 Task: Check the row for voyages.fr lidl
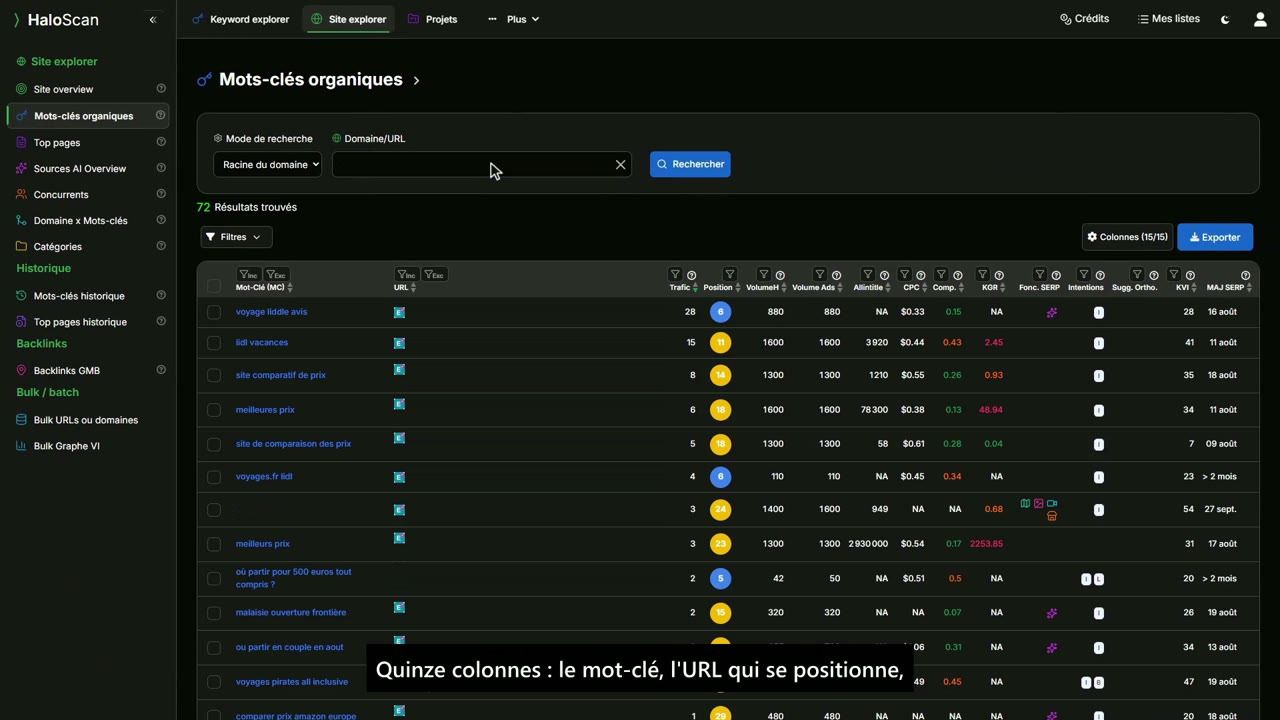[x=214, y=477]
